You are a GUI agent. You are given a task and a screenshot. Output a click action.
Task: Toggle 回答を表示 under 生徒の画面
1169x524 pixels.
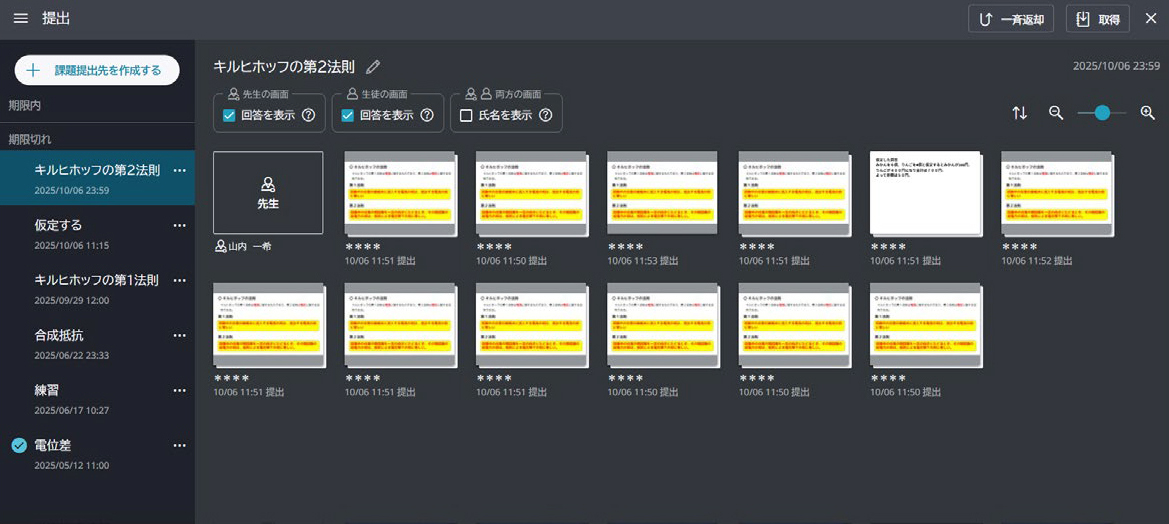347,116
